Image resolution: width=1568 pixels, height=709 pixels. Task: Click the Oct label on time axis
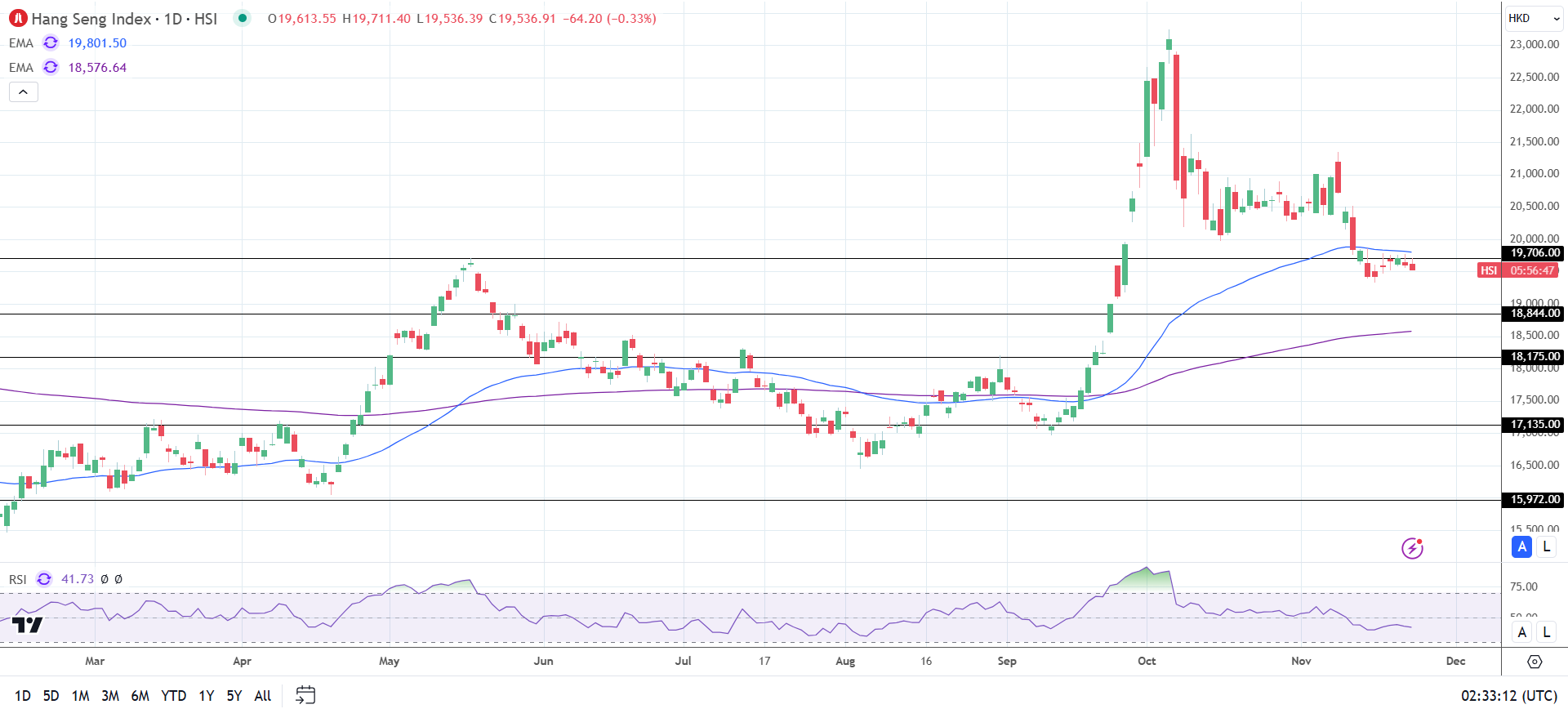(1147, 661)
